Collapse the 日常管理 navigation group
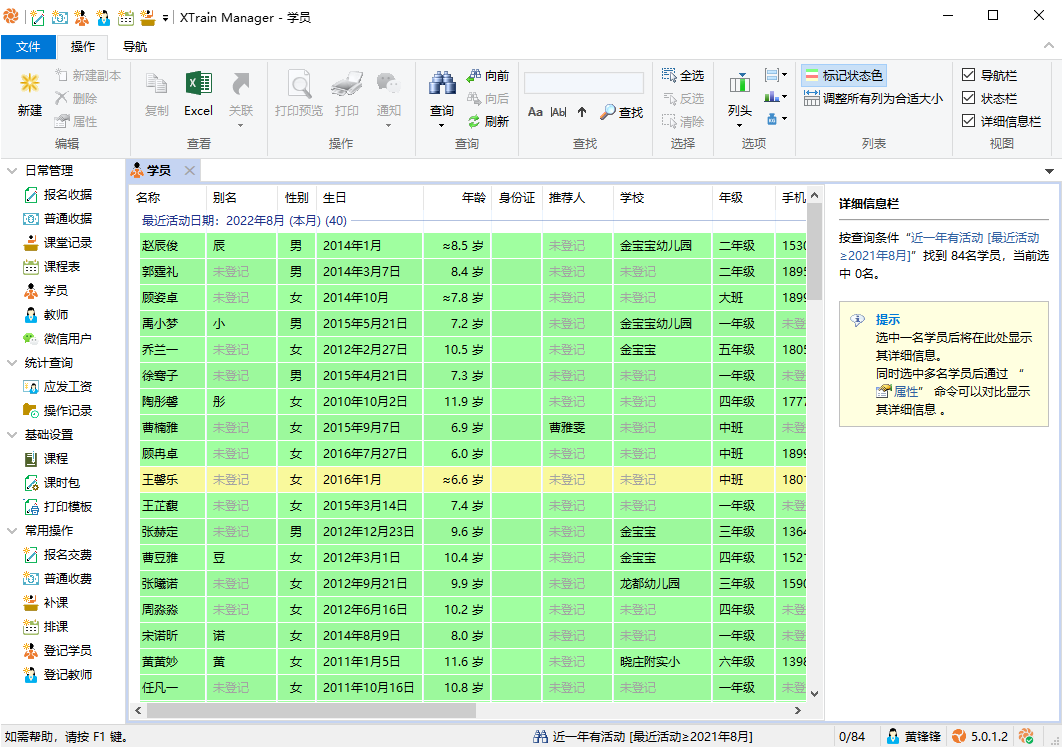This screenshot has width=1063, height=748. coord(12,170)
